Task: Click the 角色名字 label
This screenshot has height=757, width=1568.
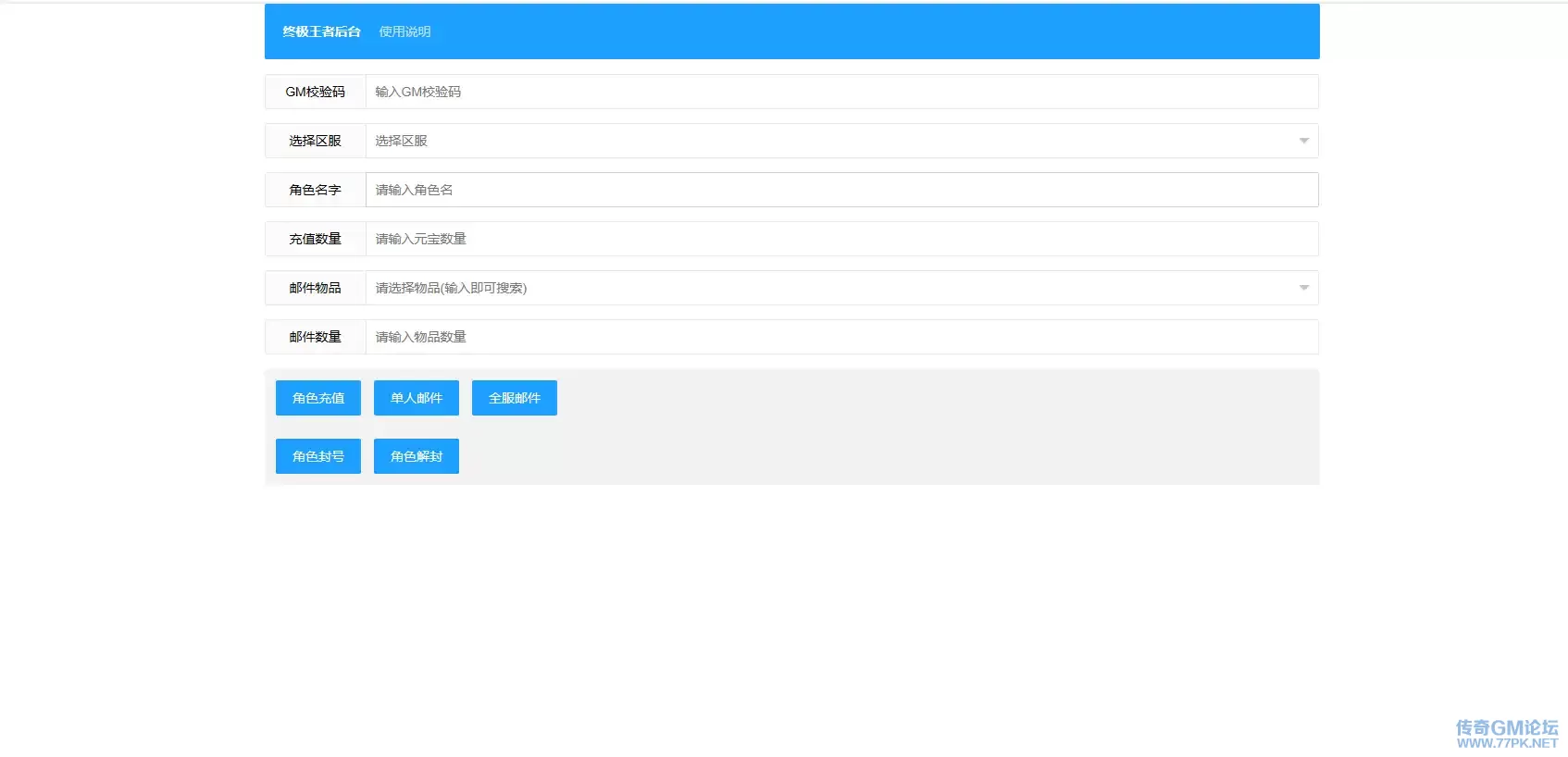Action: coord(316,190)
